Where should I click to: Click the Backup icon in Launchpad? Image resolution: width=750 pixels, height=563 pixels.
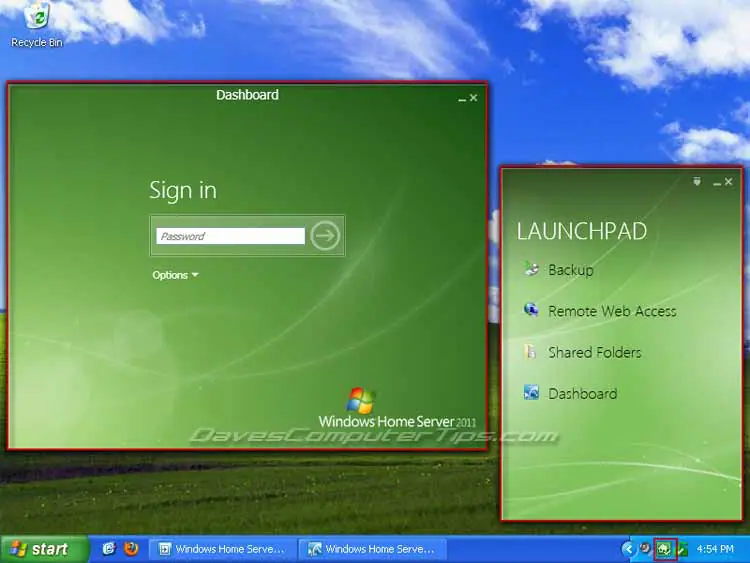pyautogui.click(x=531, y=269)
